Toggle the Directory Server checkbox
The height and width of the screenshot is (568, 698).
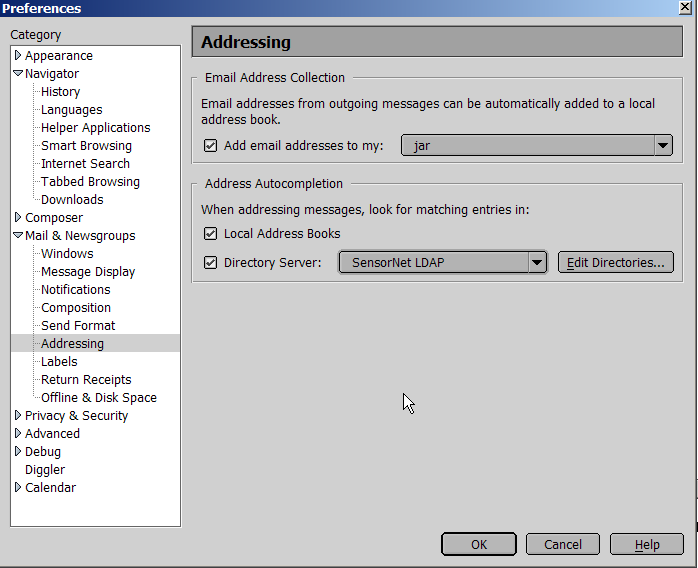coord(210,263)
